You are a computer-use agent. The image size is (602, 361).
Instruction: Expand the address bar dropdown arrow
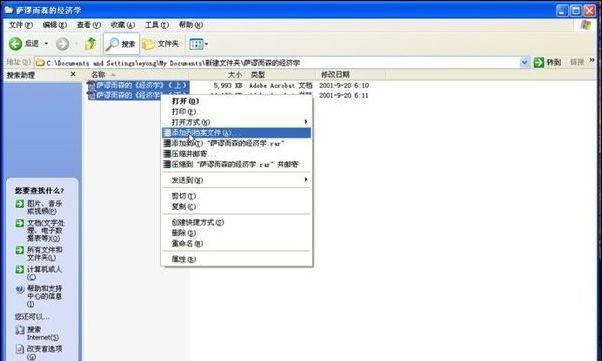pos(524,62)
